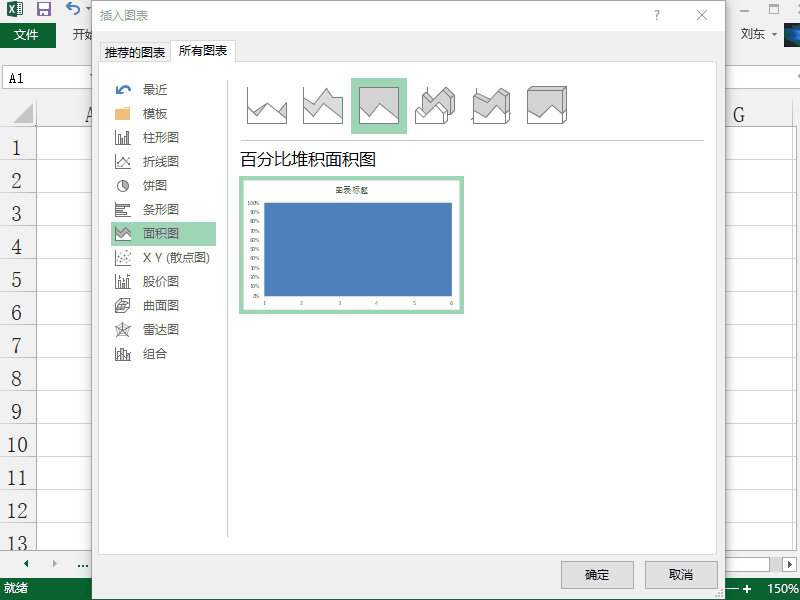Select the 折线图 line chart category
The width and height of the screenshot is (800, 600).
(163, 162)
